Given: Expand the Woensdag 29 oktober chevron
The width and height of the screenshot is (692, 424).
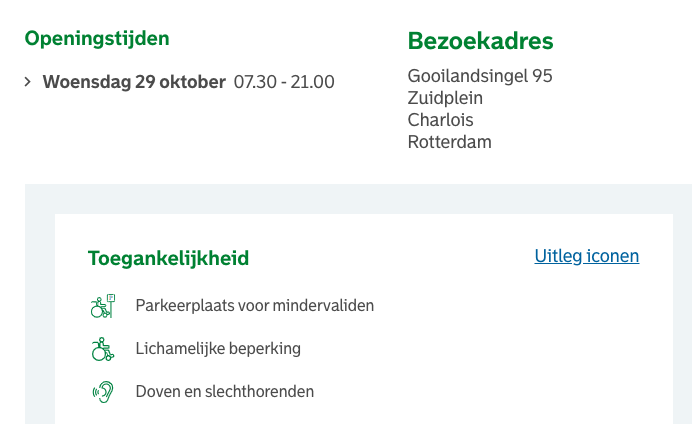Looking at the screenshot, I should 28,82.
